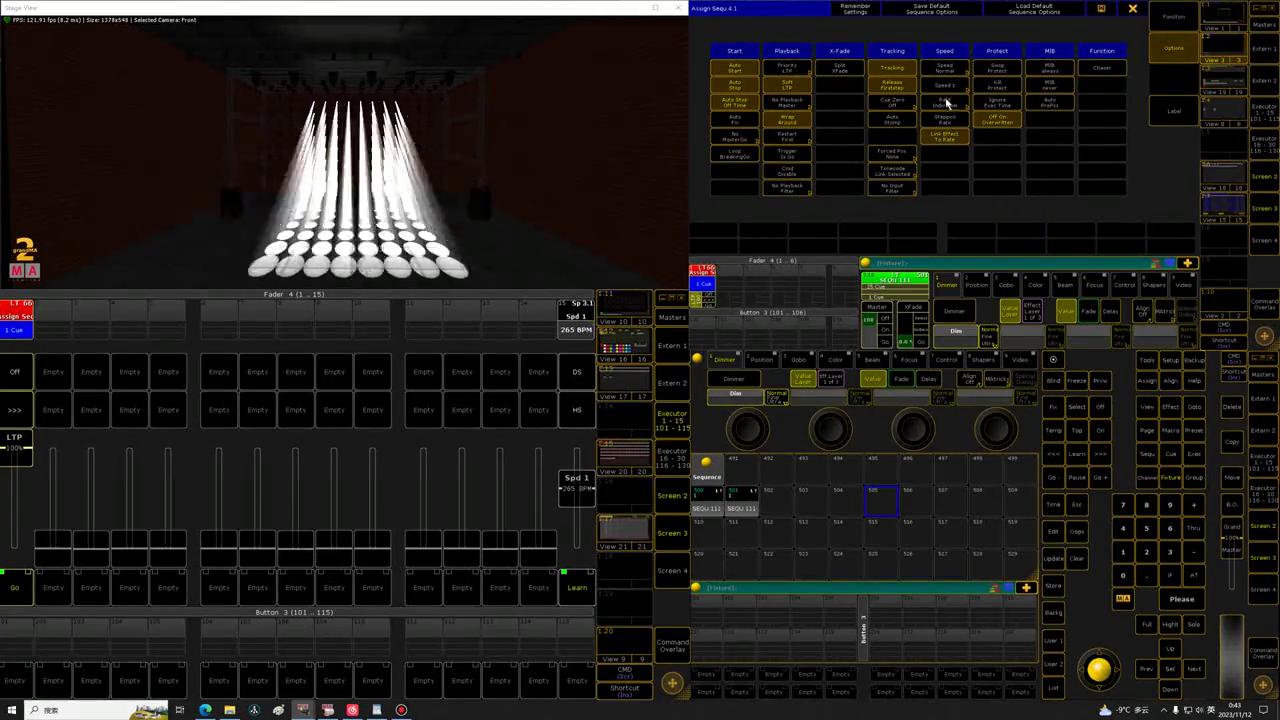Open Microsoft Edge from the taskbar
This screenshot has width=1280, height=720.
click(205, 710)
